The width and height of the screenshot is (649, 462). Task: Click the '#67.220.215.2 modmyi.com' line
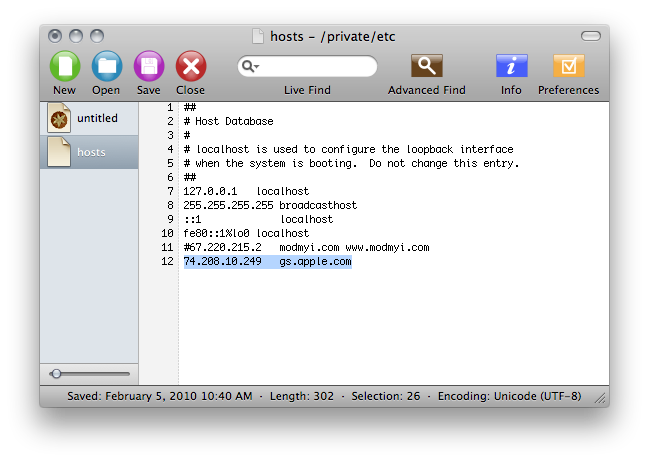[x=306, y=247]
